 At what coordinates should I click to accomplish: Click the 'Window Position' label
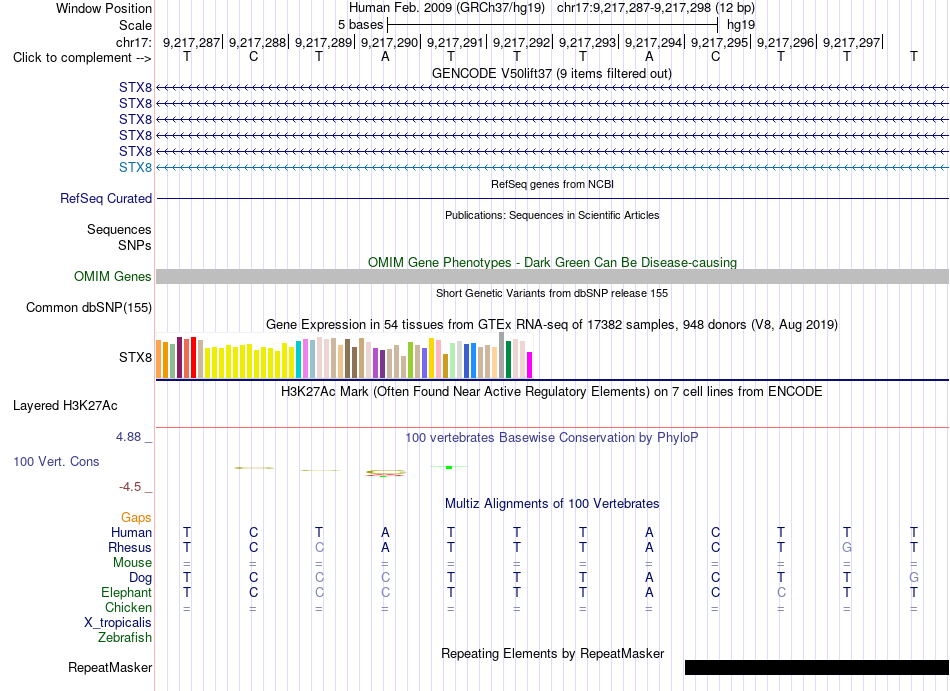pos(104,8)
